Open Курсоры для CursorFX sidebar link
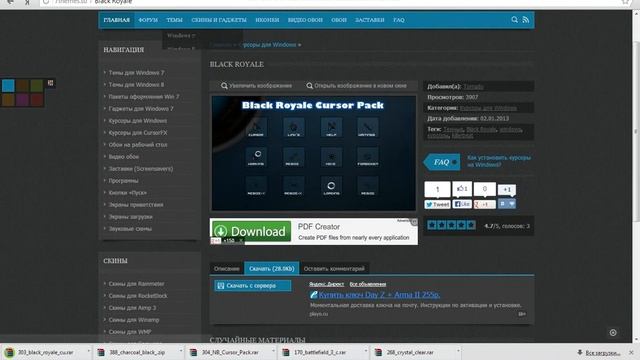The width and height of the screenshot is (640, 360). (138, 133)
